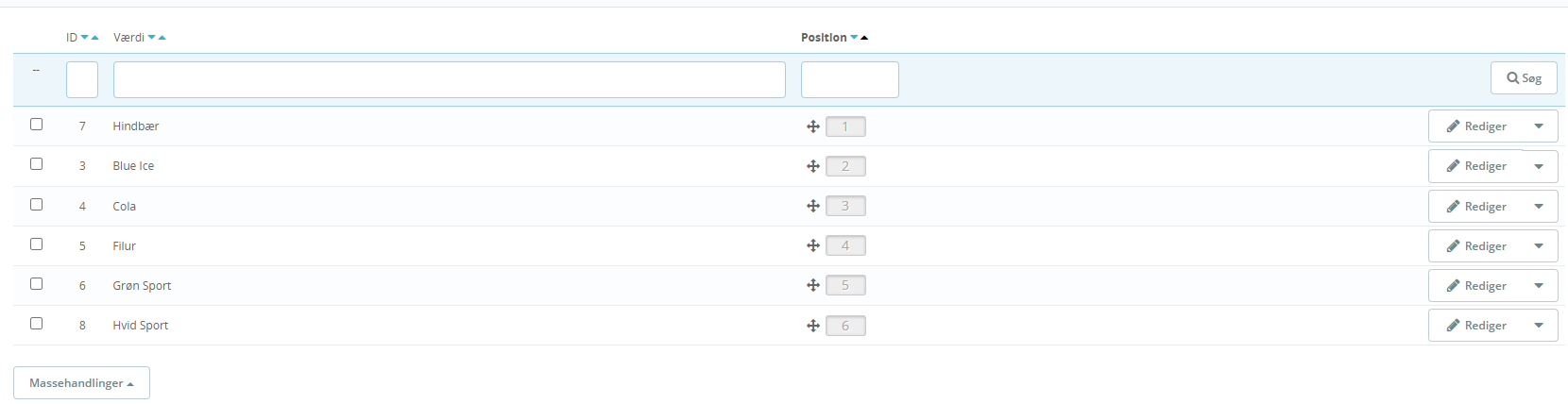
Task: Sort Position column ascending with up arrow
Action: click(864, 38)
